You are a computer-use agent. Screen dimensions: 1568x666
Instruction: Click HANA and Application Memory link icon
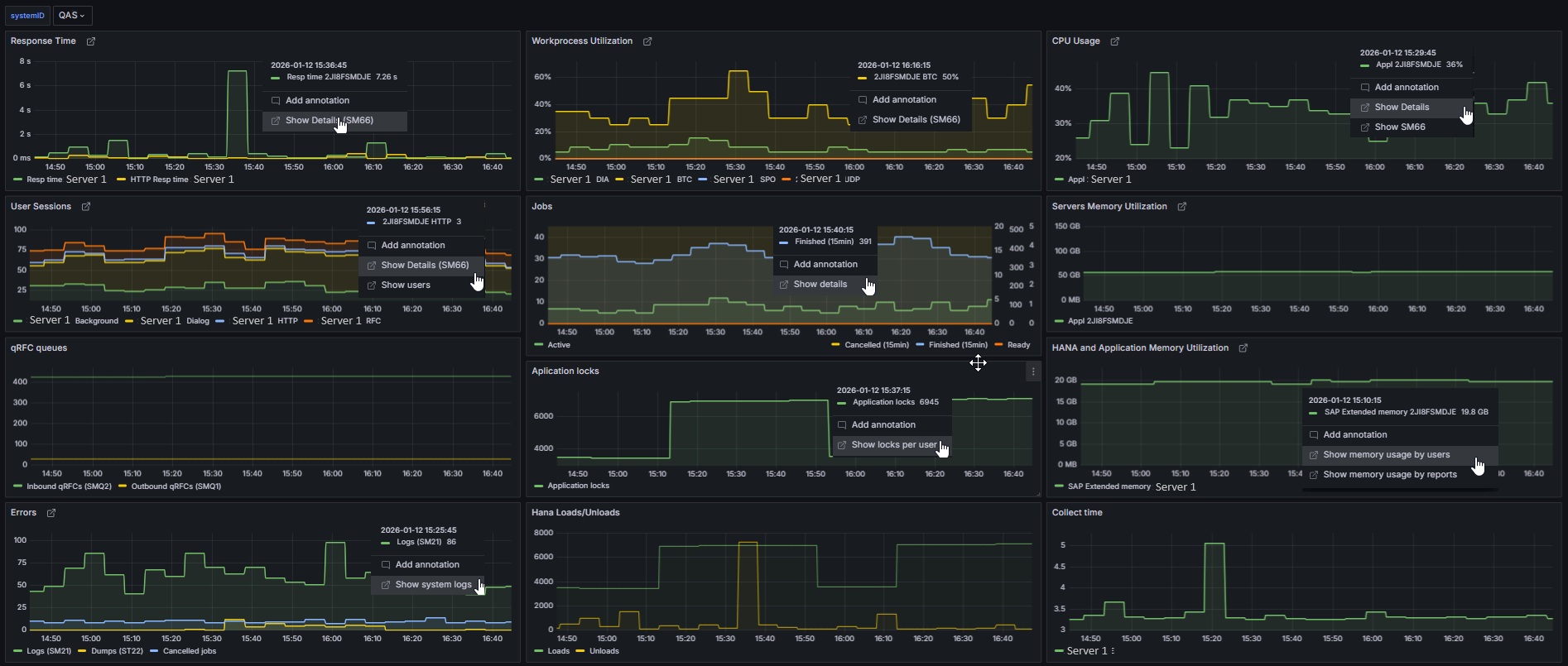coord(1243,348)
